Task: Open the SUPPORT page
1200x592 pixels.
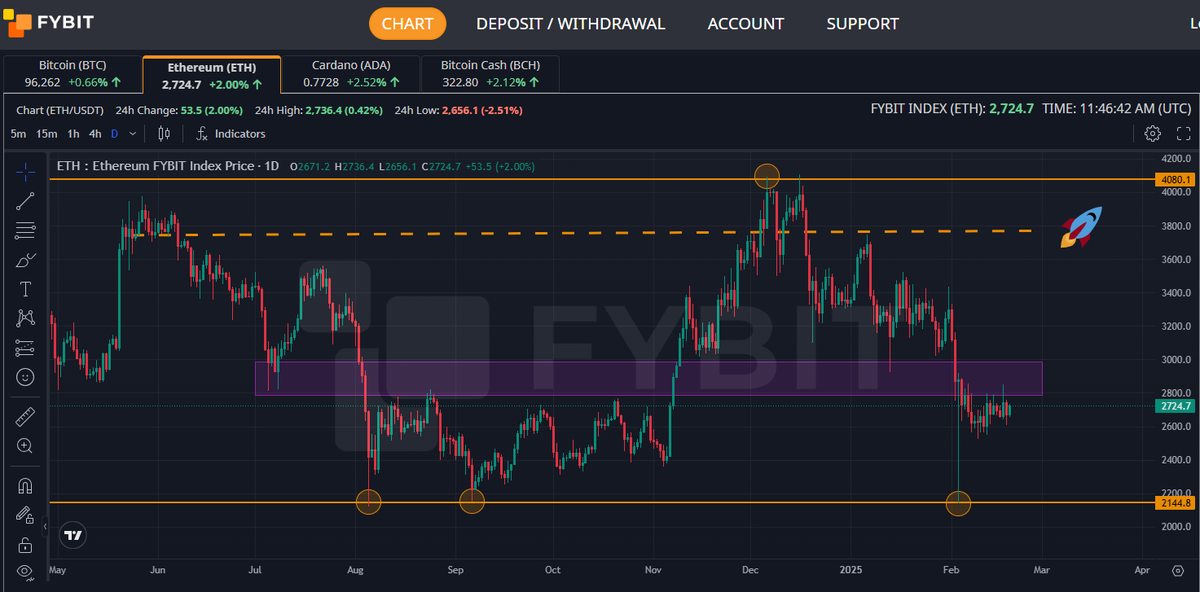Action: pyautogui.click(x=863, y=23)
